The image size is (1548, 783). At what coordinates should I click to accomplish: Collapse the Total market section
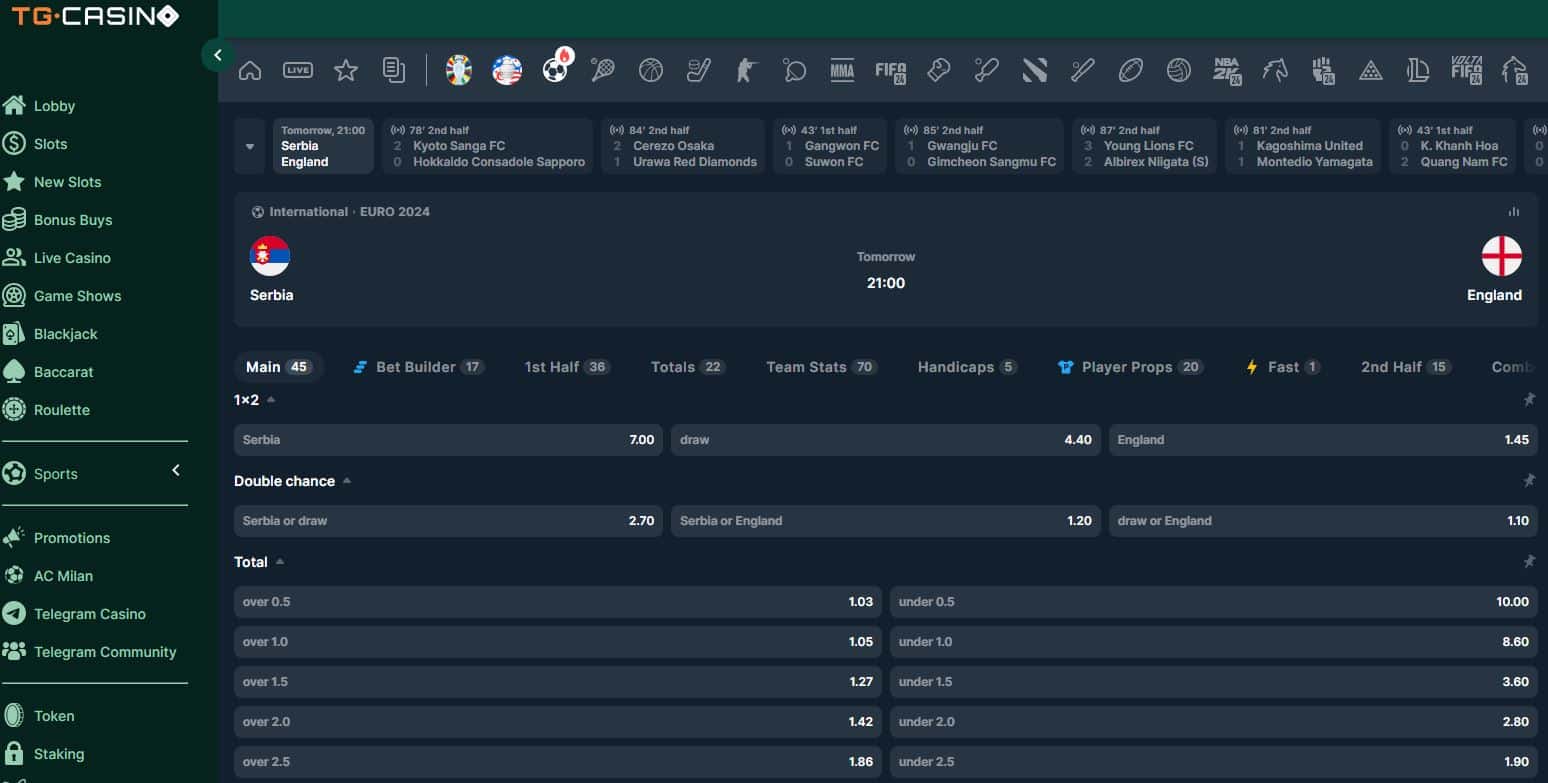pyautogui.click(x=280, y=562)
